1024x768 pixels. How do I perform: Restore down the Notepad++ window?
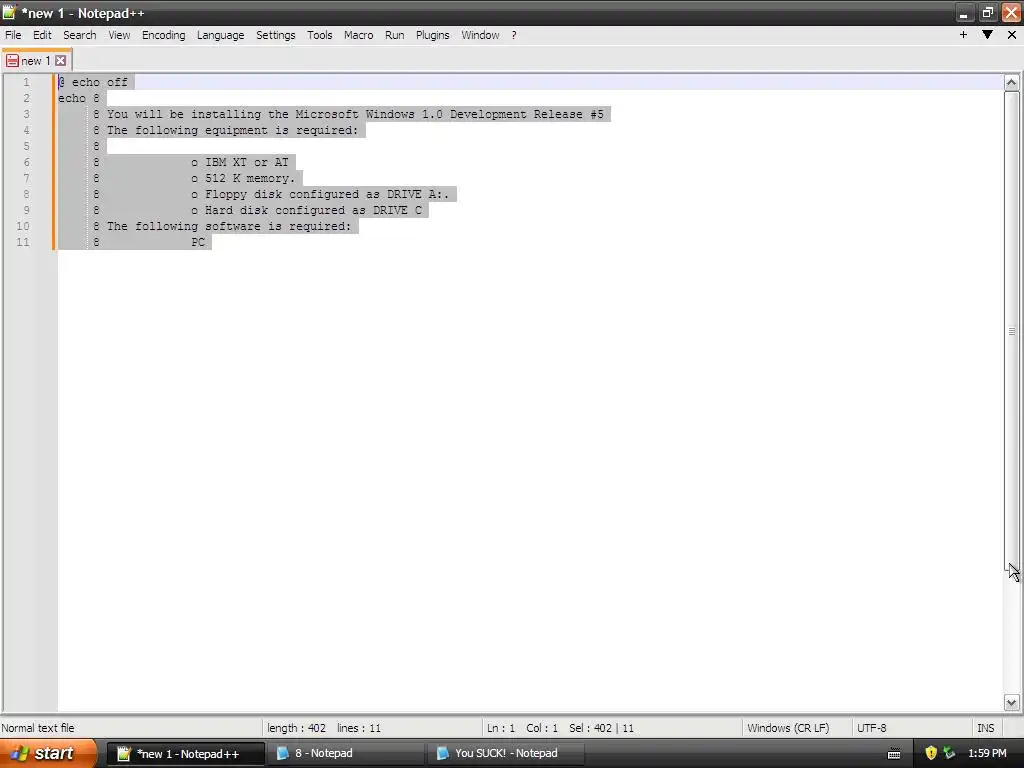tap(987, 12)
